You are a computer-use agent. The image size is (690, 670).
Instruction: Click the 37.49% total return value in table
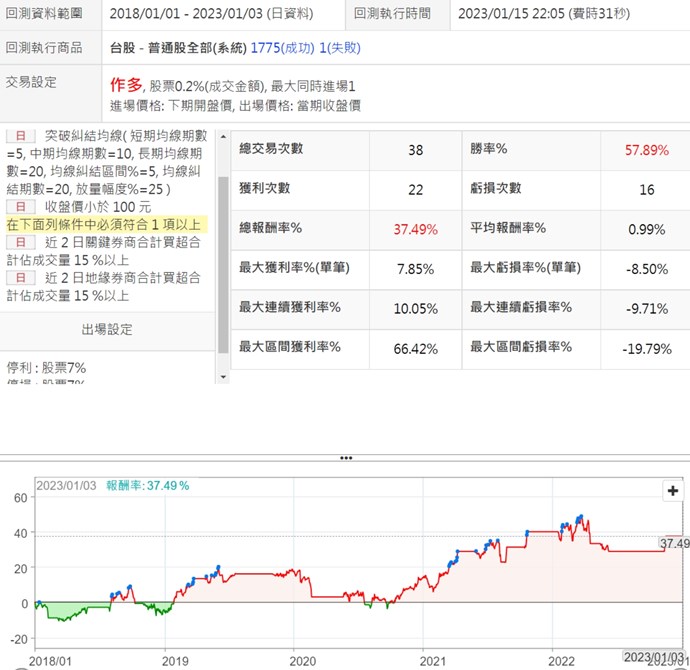point(415,229)
